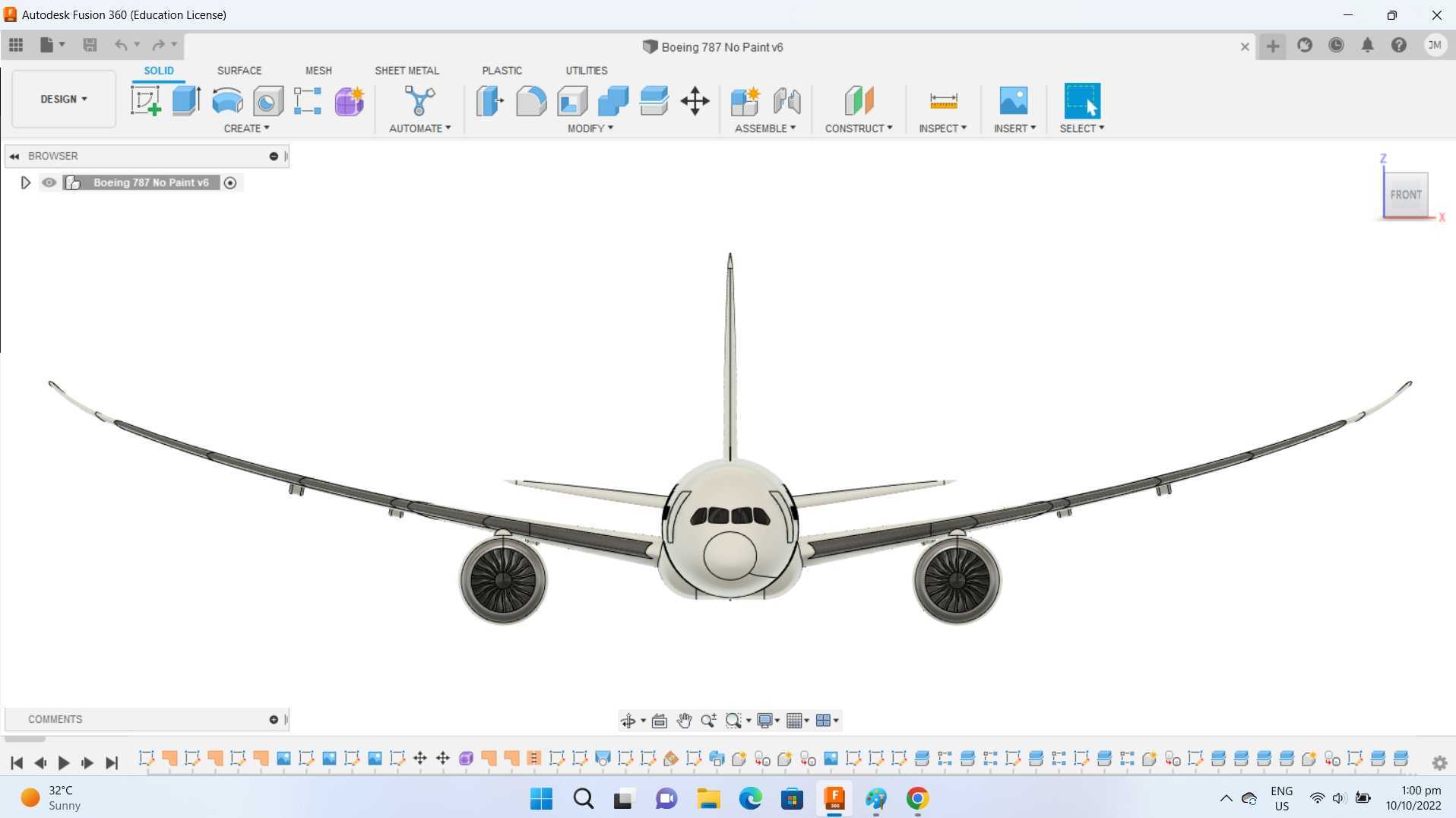Open the SELECT dropdown menu
The width and height of the screenshot is (1456, 818).
(x=1082, y=128)
